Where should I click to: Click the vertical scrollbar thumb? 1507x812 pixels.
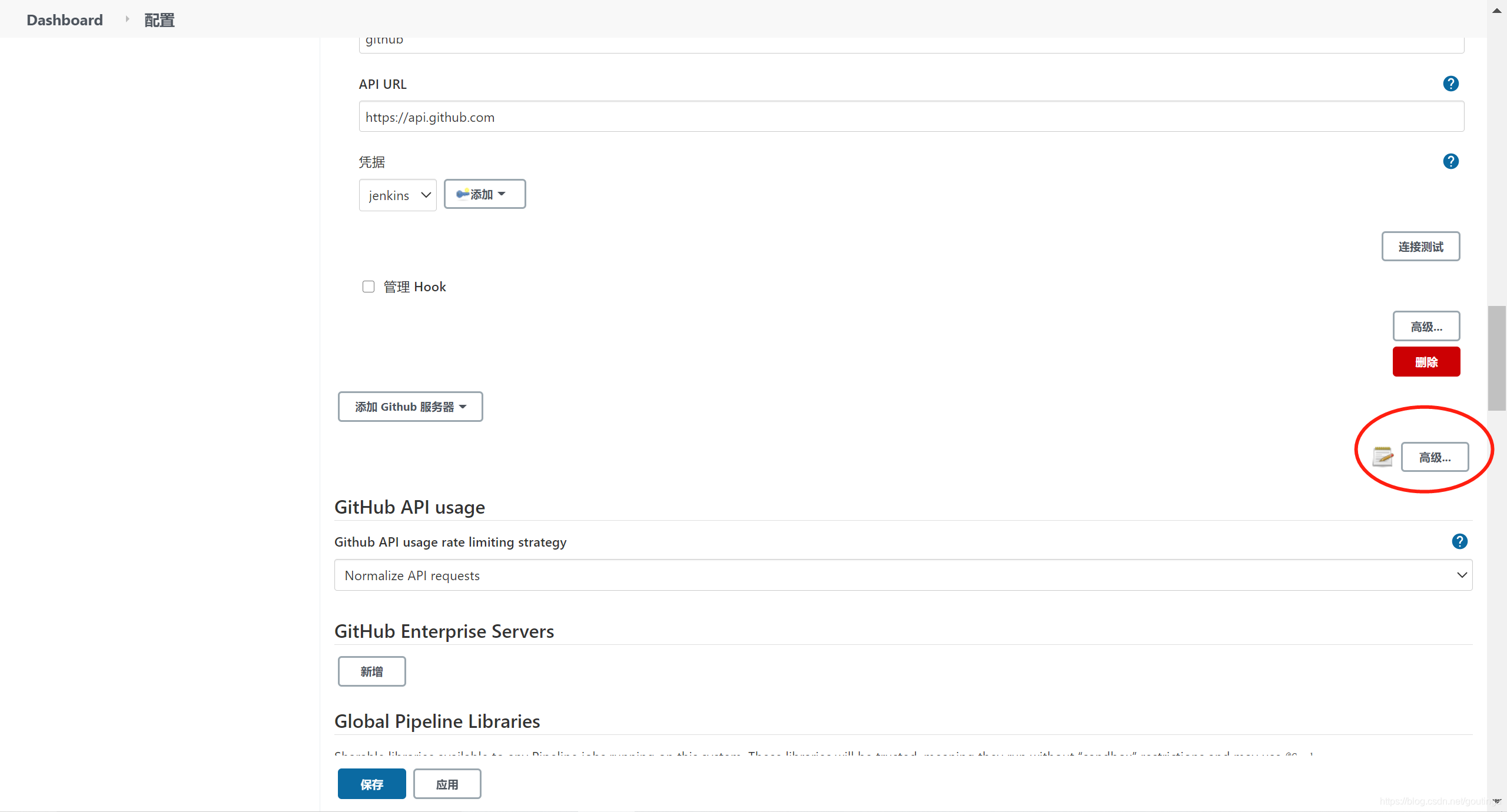pyautogui.click(x=1496, y=358)
